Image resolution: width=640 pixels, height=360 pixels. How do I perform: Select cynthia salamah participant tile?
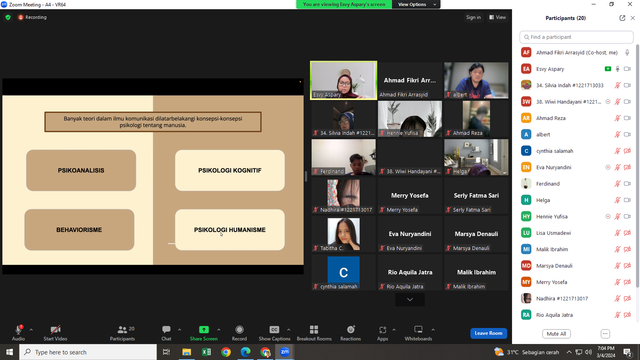[x=344, y=272]
